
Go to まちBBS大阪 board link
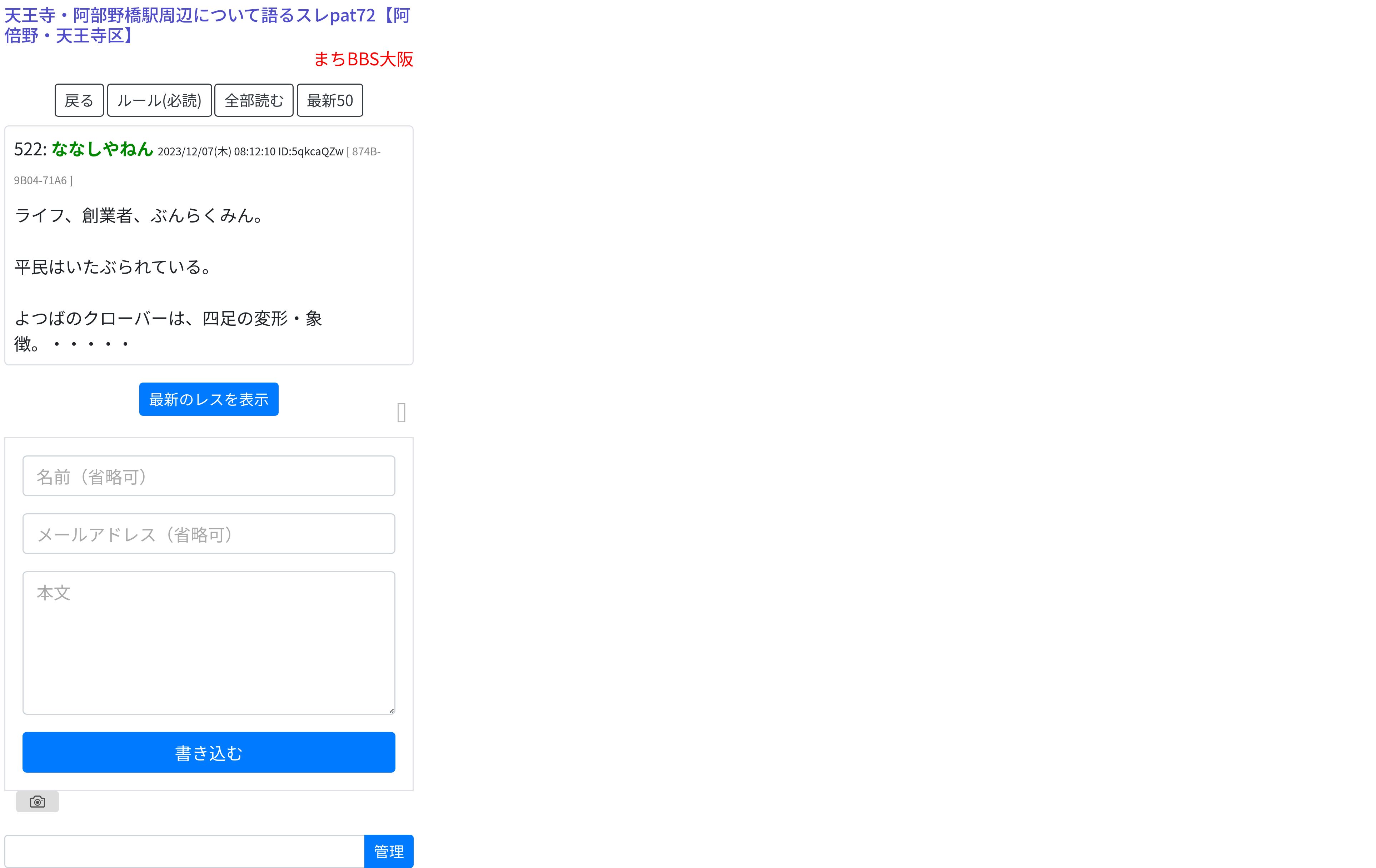click(363, 59)
